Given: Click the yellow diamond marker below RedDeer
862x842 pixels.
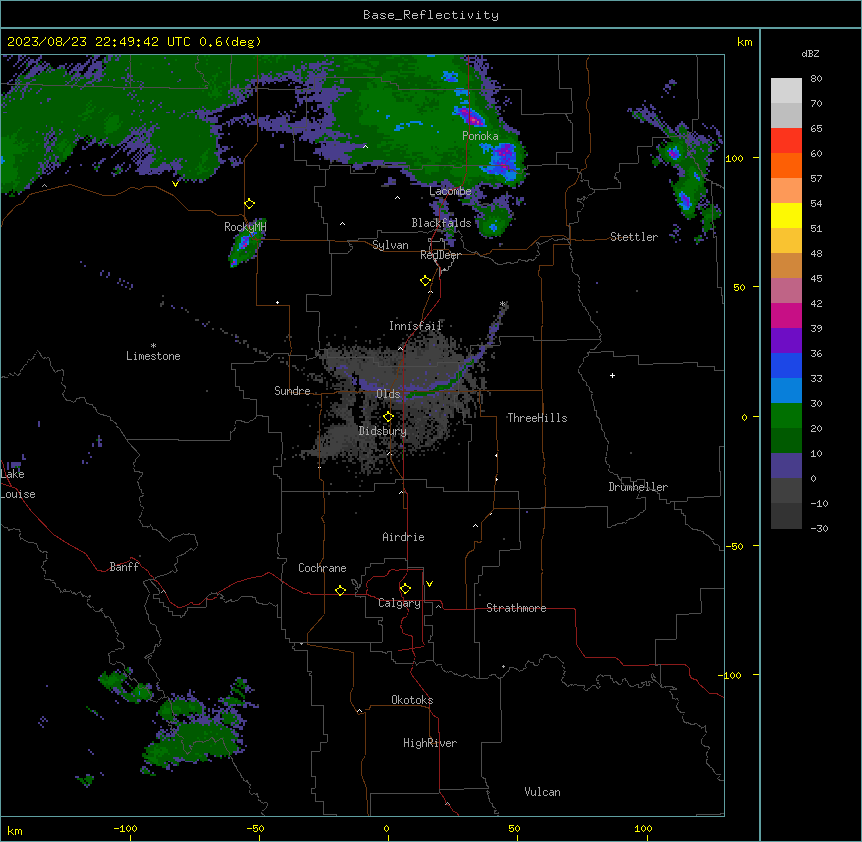Looking at the screenshot, I should tap(425, 281).
